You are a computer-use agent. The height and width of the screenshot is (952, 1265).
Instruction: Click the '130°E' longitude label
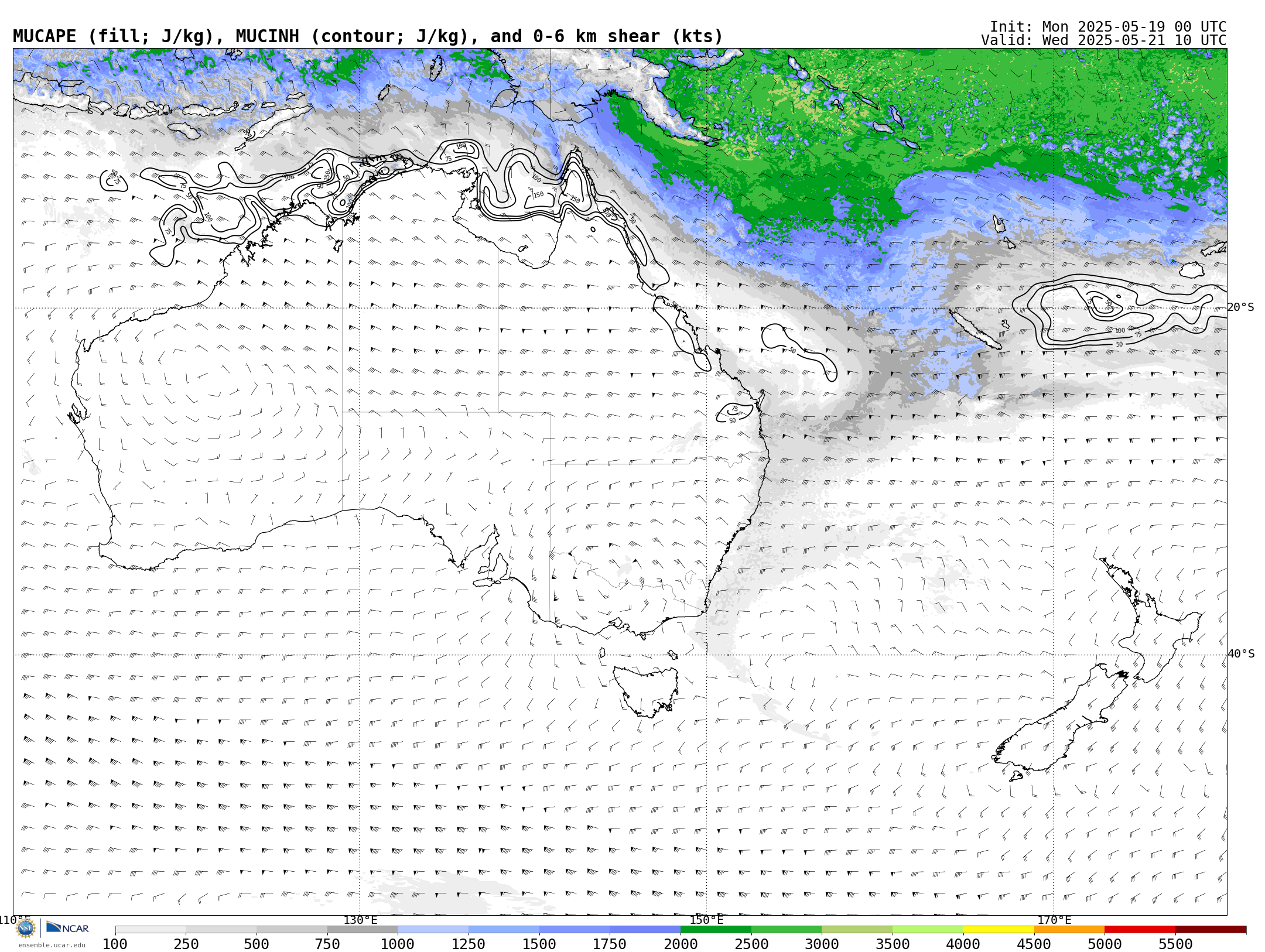[360, 920]
